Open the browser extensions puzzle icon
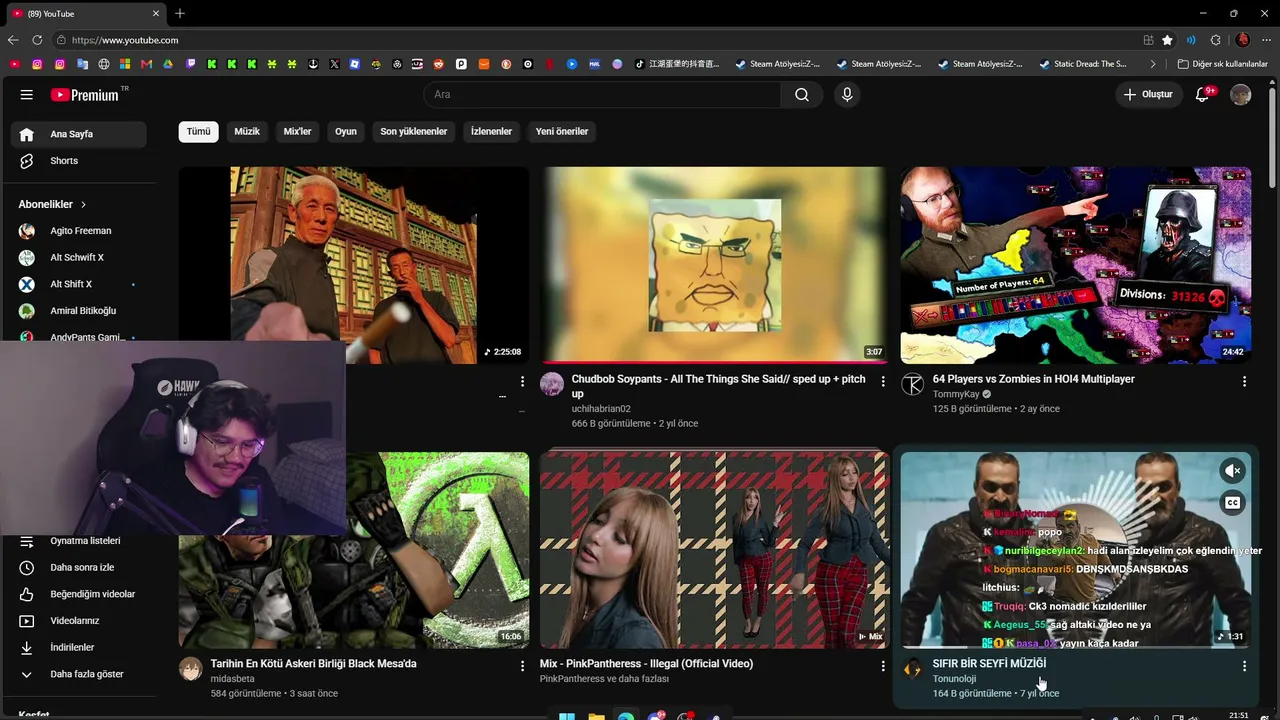Image resolution: width=1280 pixels, height=720 pixels. point(1216,40)
